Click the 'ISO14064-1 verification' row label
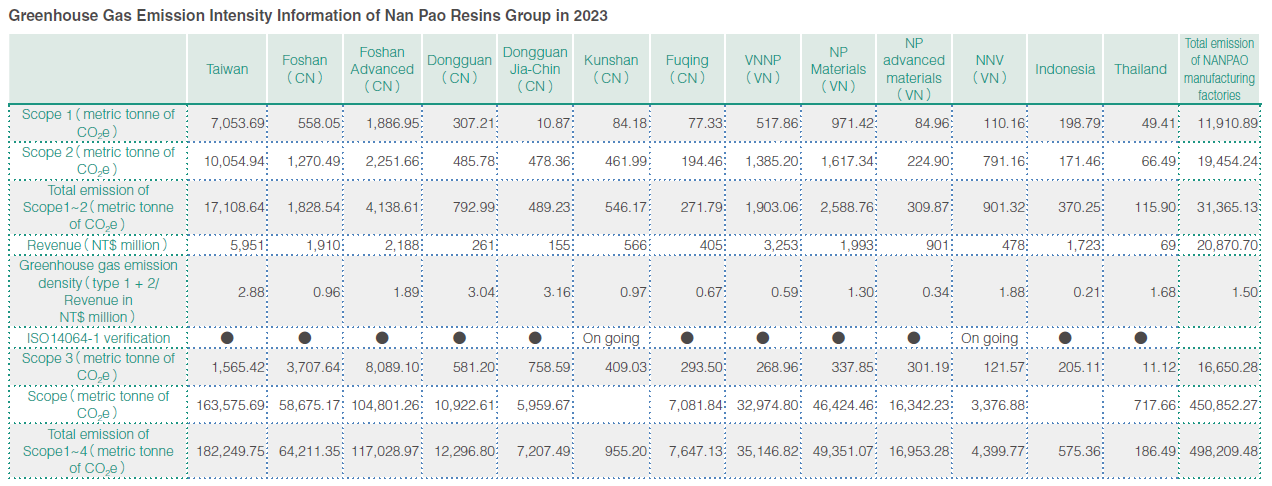The image size is (1272, 486). pyautogui.click(x=98, y=338)
